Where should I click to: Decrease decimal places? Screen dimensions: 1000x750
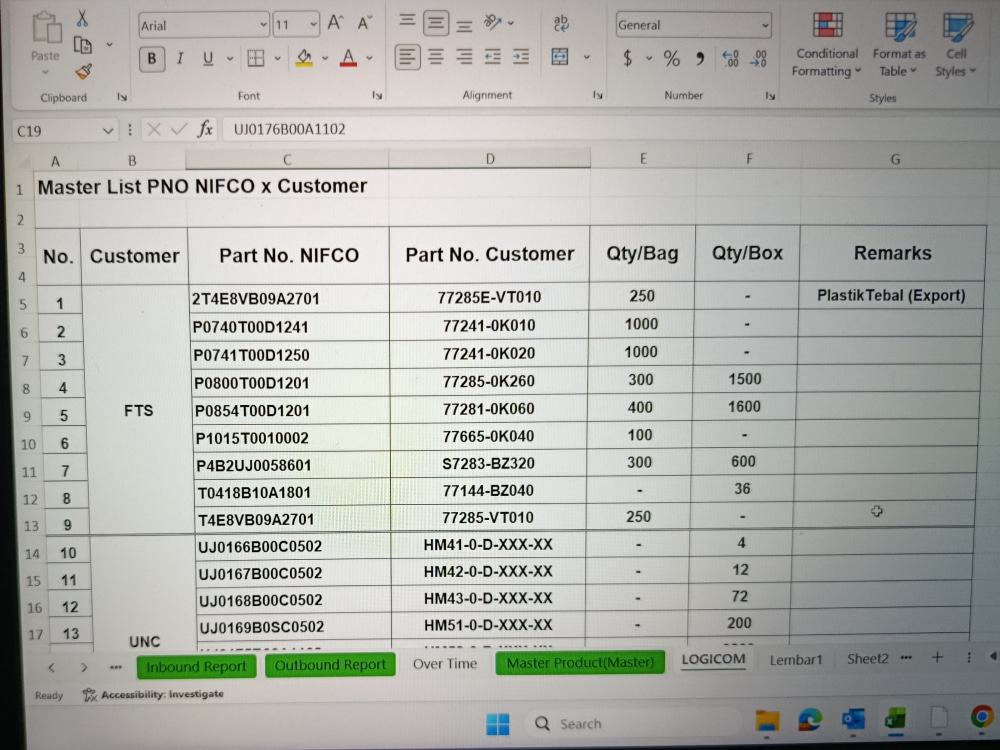point(759,59)
